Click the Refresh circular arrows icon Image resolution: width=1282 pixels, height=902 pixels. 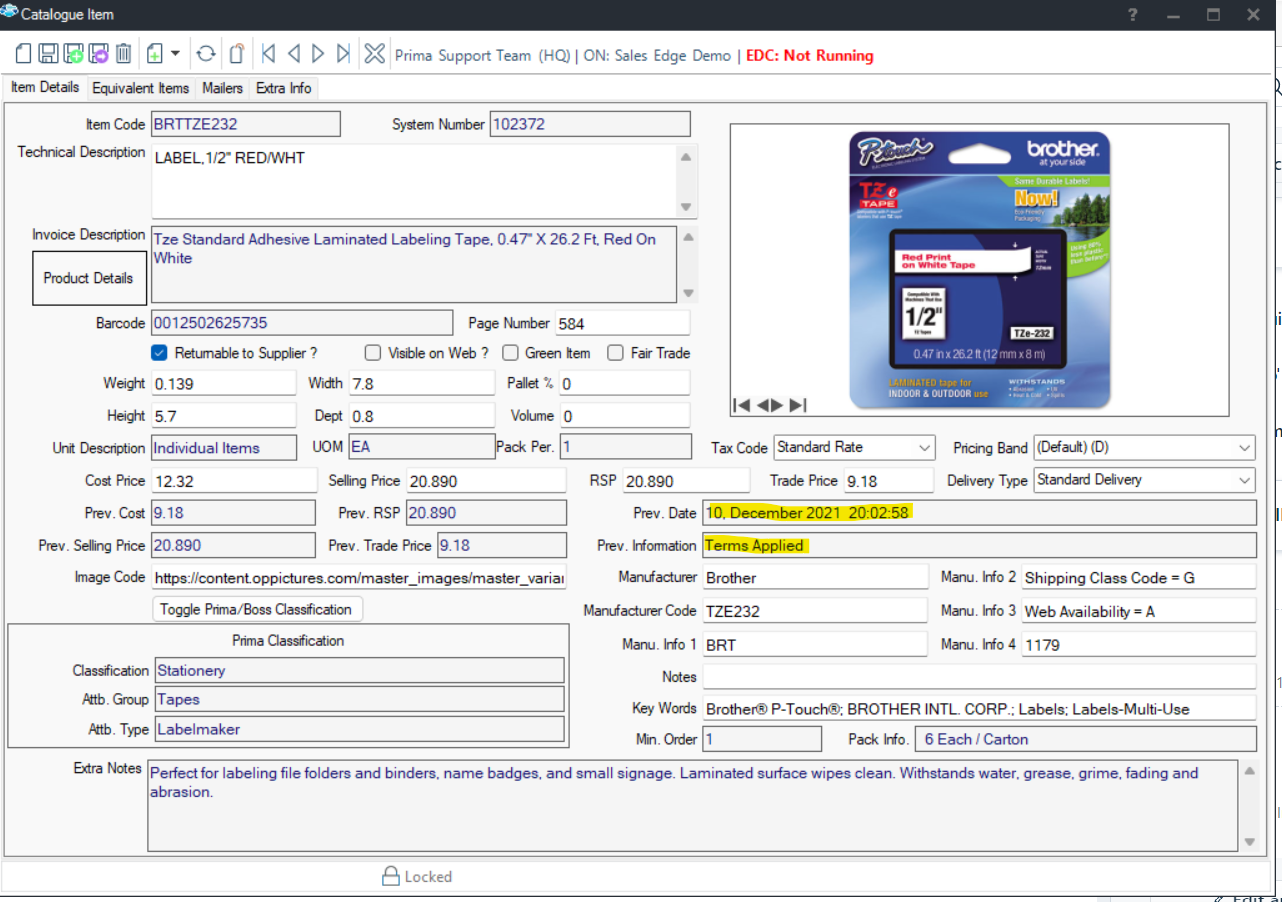pyautogui.click(x=206, y=54)
